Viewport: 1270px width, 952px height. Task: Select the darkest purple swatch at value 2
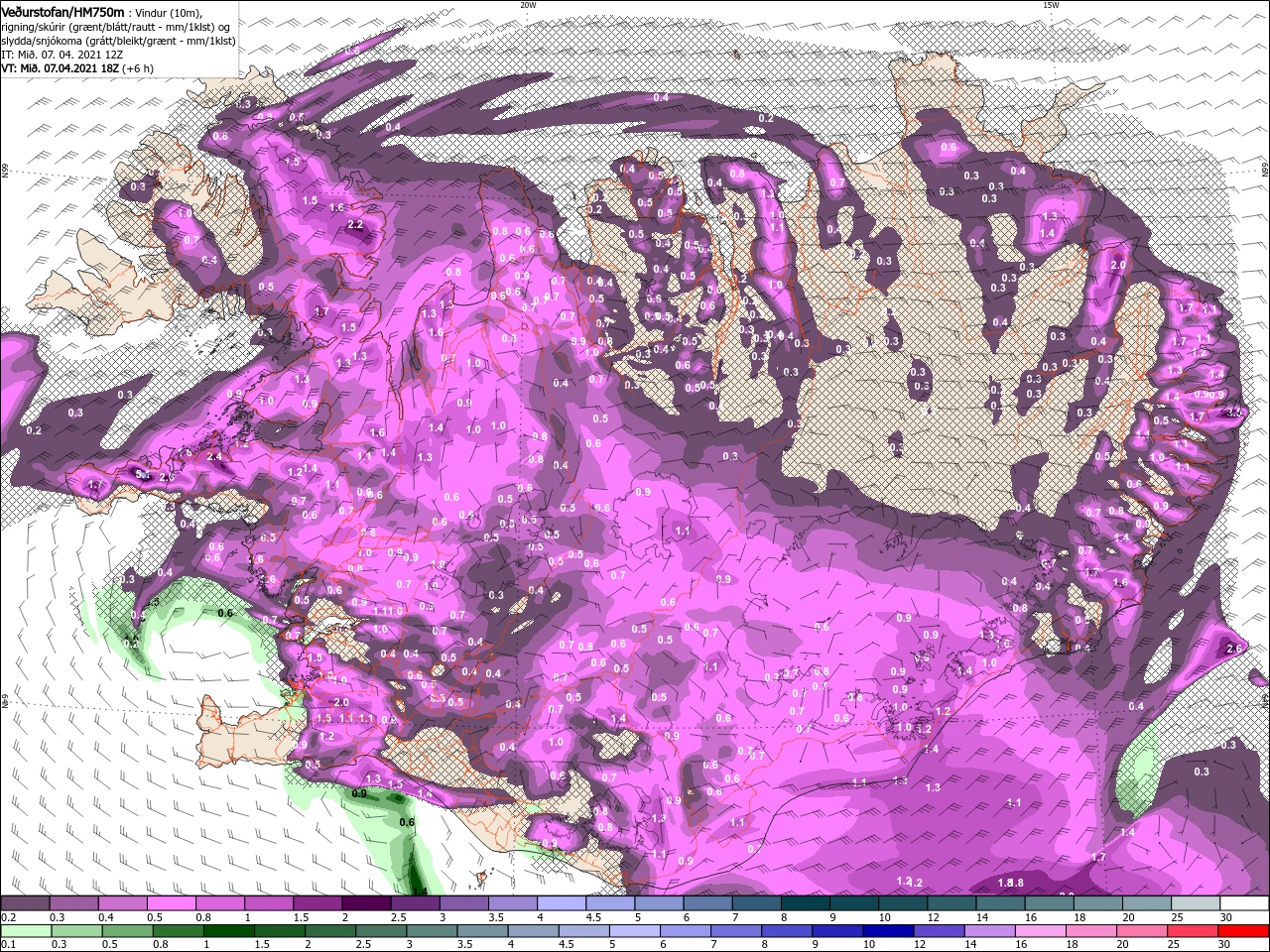click(x=365, y=903)
